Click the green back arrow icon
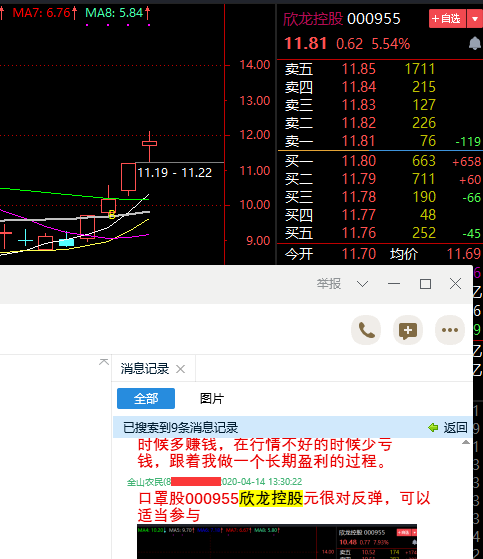 tap(433, 427)
